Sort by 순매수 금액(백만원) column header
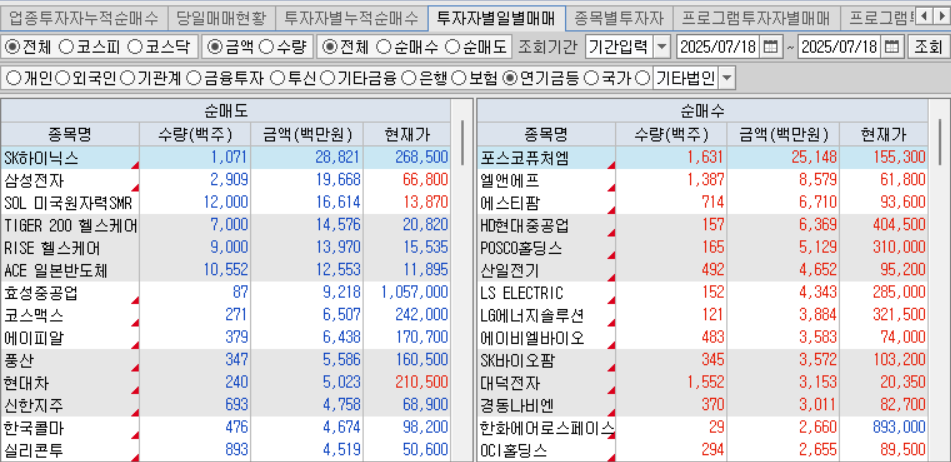 (784, 134)
